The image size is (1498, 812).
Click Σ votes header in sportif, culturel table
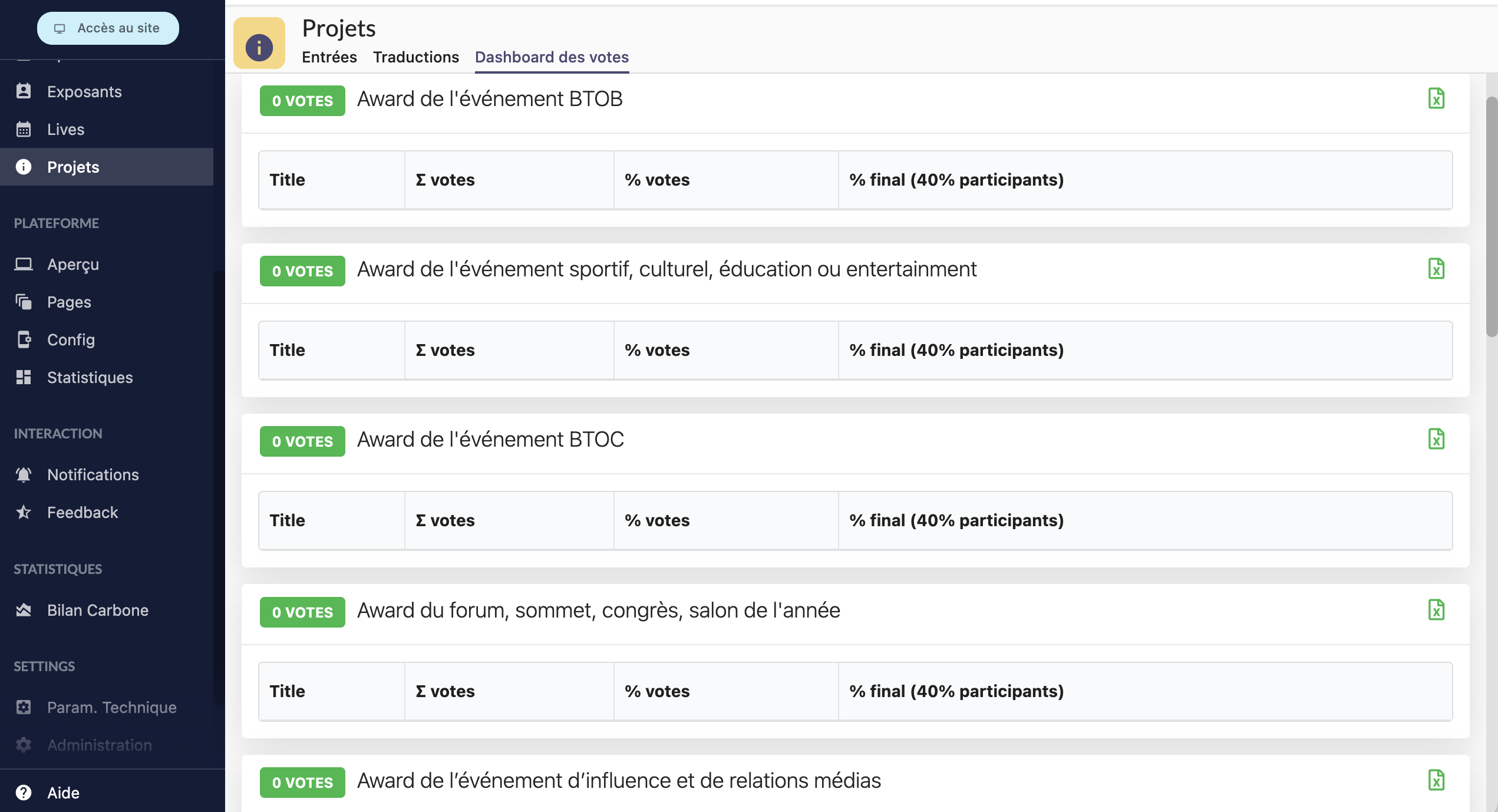(509, 350)
